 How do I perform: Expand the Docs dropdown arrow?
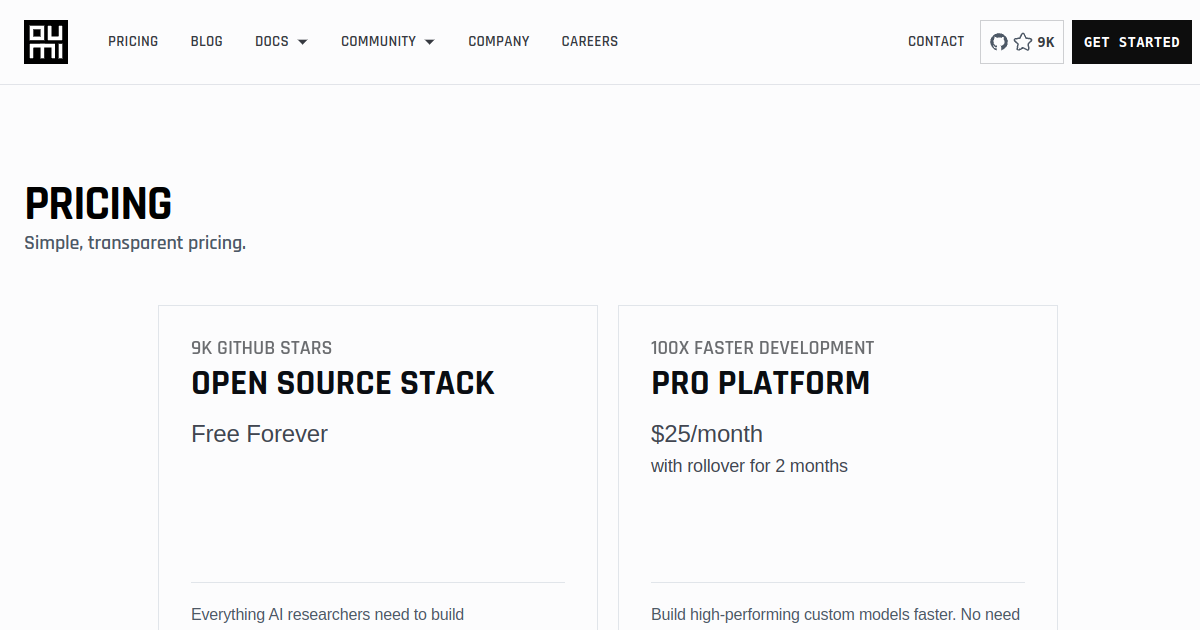[x=303, y=42]
